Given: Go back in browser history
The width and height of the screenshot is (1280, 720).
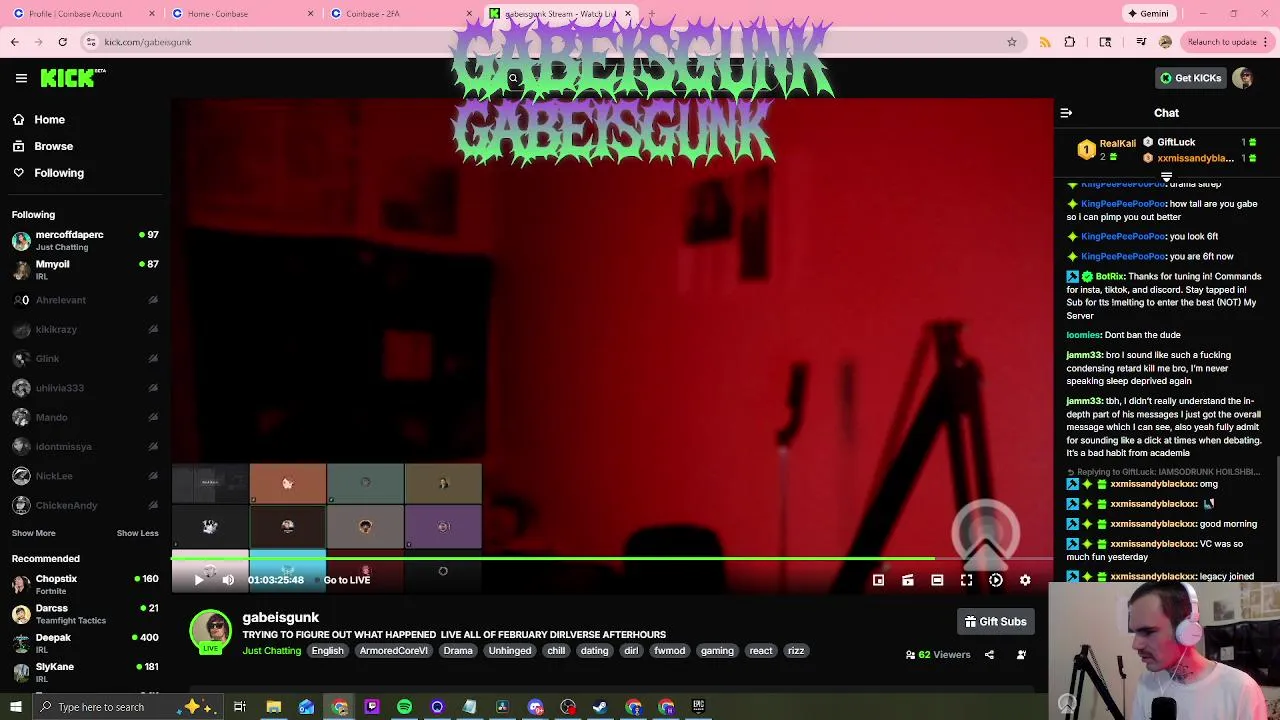Looking at the screenshot, I should tap(14, 42).
